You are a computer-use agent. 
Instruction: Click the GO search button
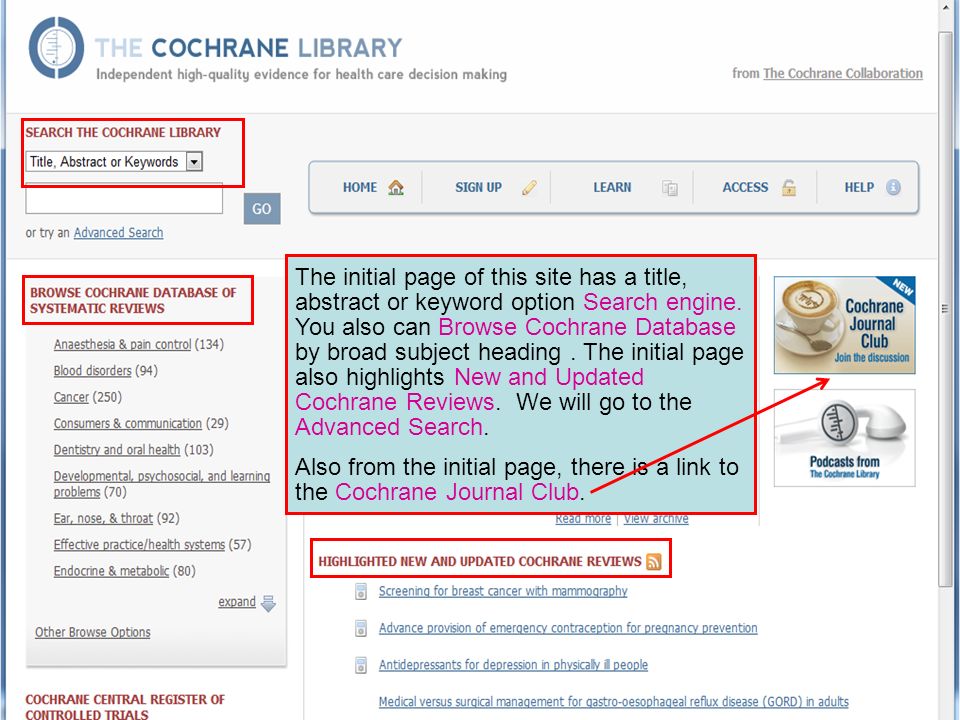click(x=262, y=209)
